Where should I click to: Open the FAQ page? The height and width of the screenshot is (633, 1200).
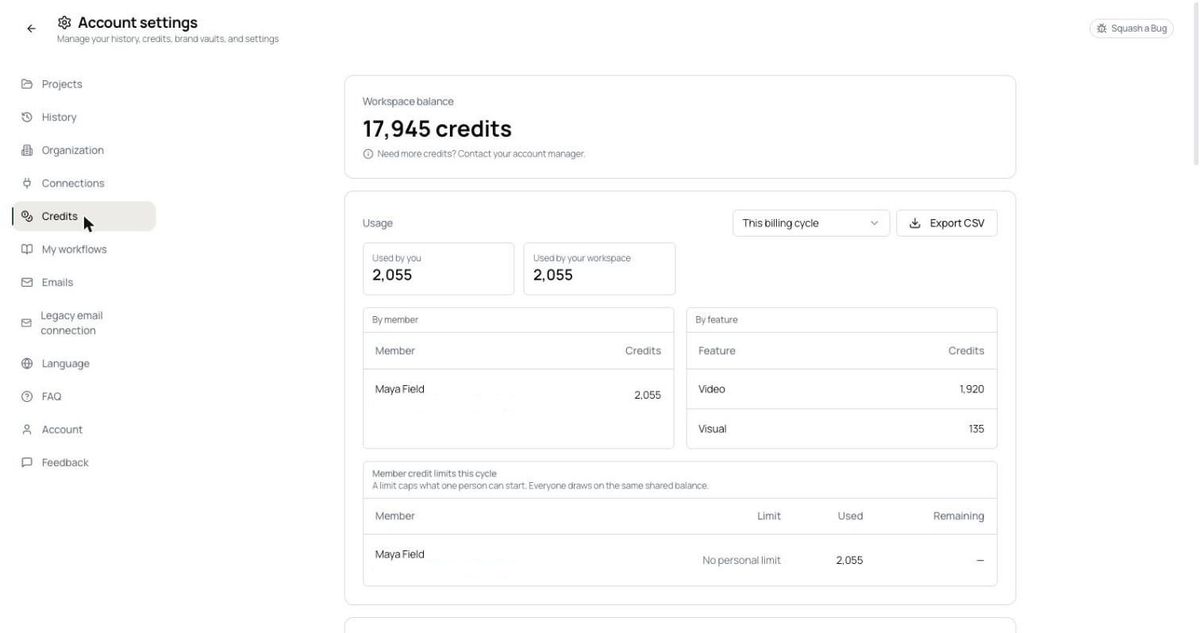[83, 396]
